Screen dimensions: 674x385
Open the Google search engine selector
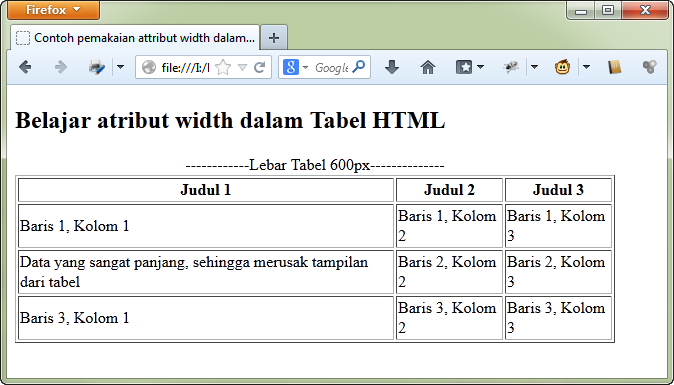pos(295,67)
